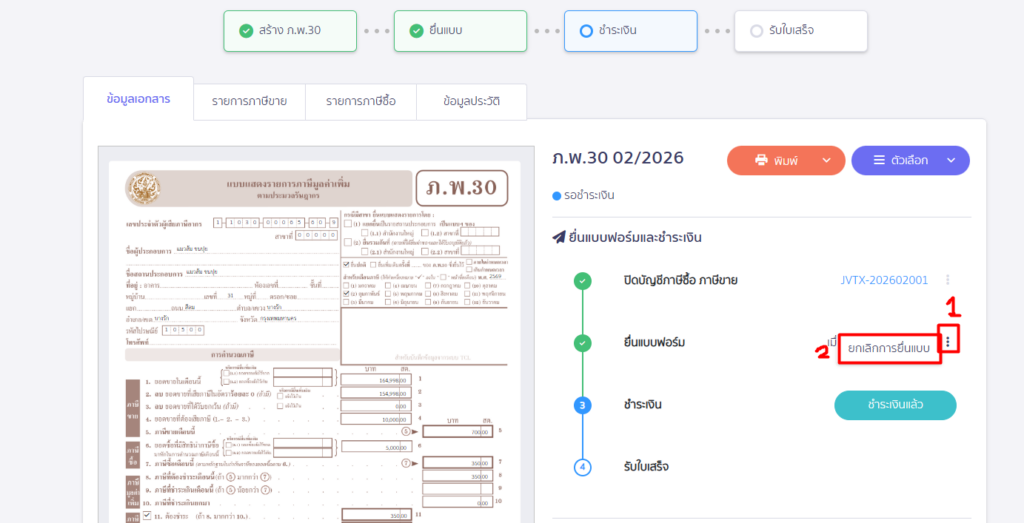The width and height of the screenshot is (1024, 523).
Task: Toggle the checkbox at form line 11 ต้องชำระ
Action: pyautogui.click(x=146, y=515)
